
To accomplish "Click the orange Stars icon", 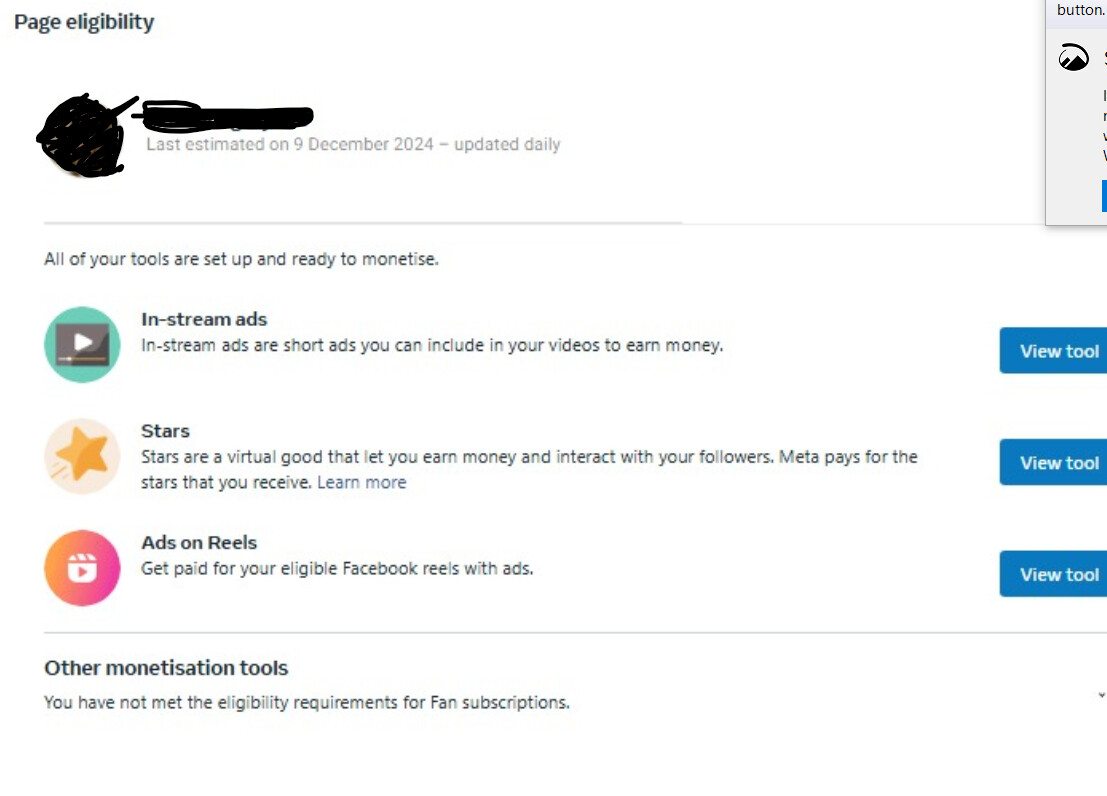I will coord(83,456).
